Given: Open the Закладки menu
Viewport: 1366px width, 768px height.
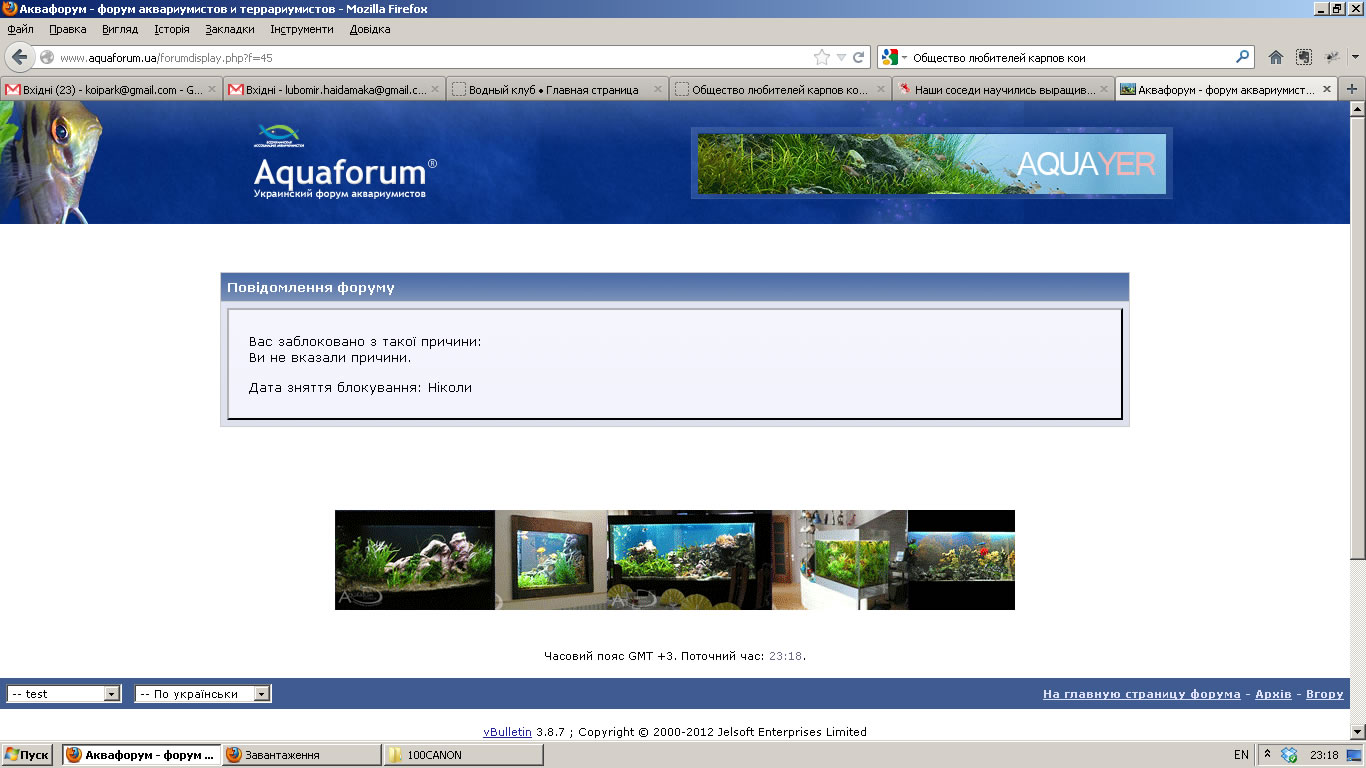Looking at the screenshot, I should tap(229, 29).
